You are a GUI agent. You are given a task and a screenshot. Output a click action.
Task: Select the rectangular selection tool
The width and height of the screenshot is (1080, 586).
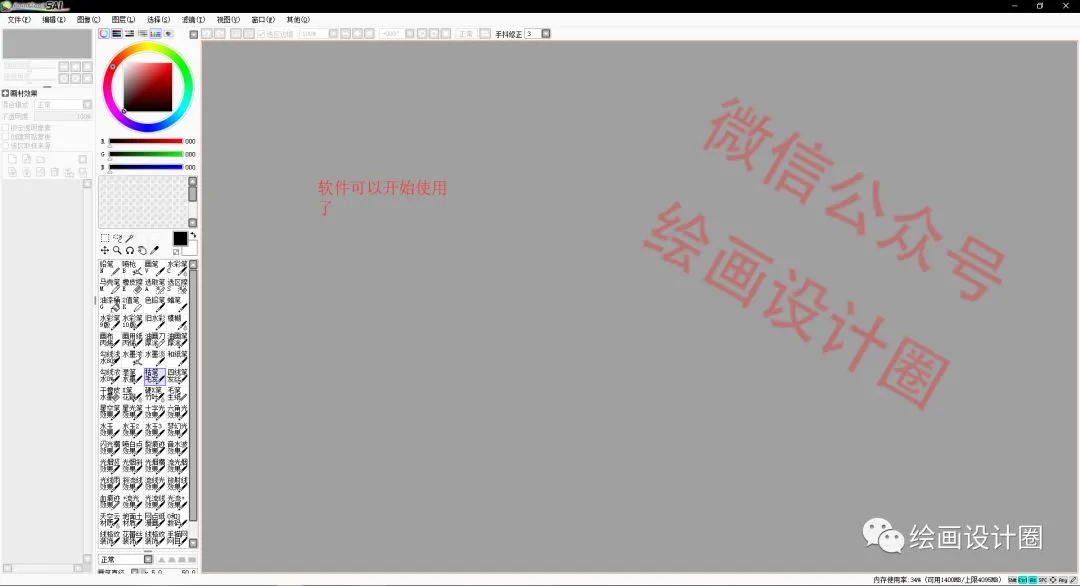(105, 238)
